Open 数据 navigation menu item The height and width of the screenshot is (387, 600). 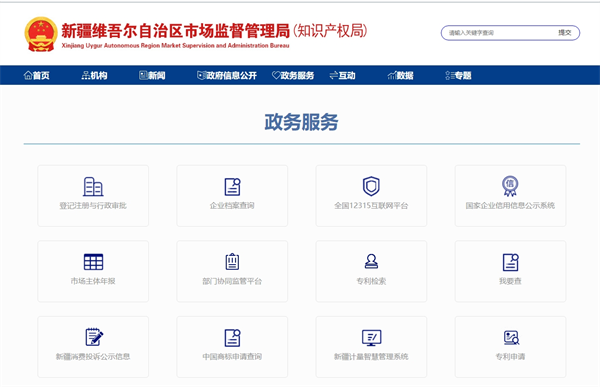[400, 75]
